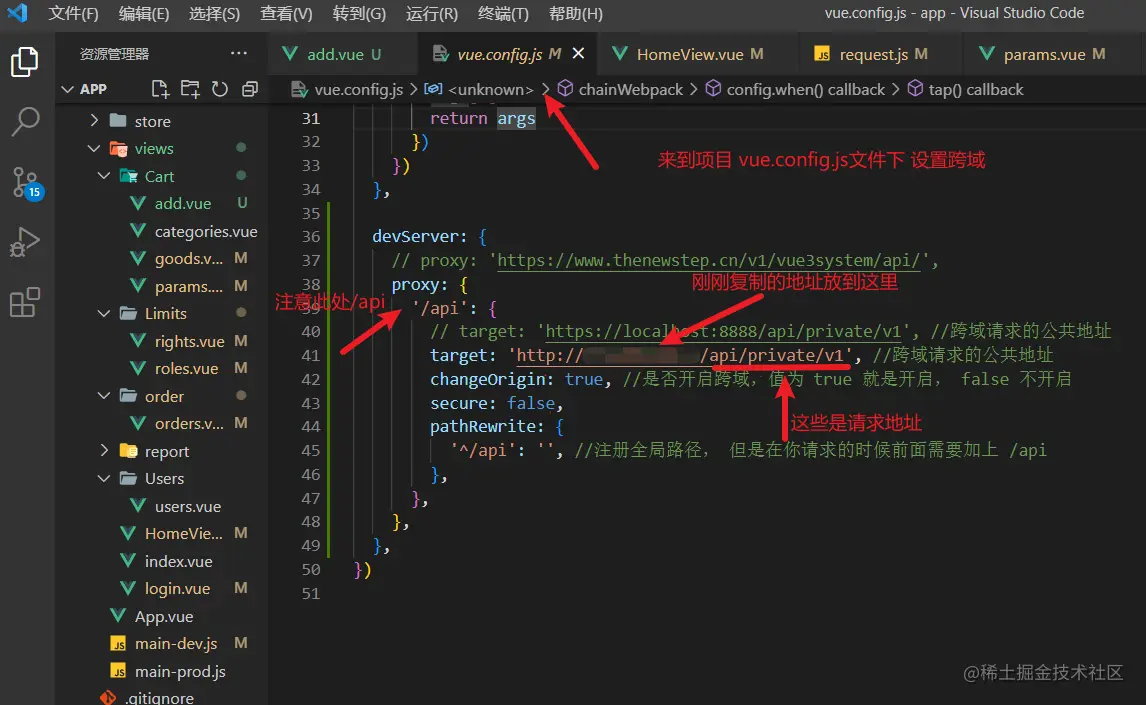Refresh the explorer file tree
Screen dimensions: 1146x705
click(220, 89)
